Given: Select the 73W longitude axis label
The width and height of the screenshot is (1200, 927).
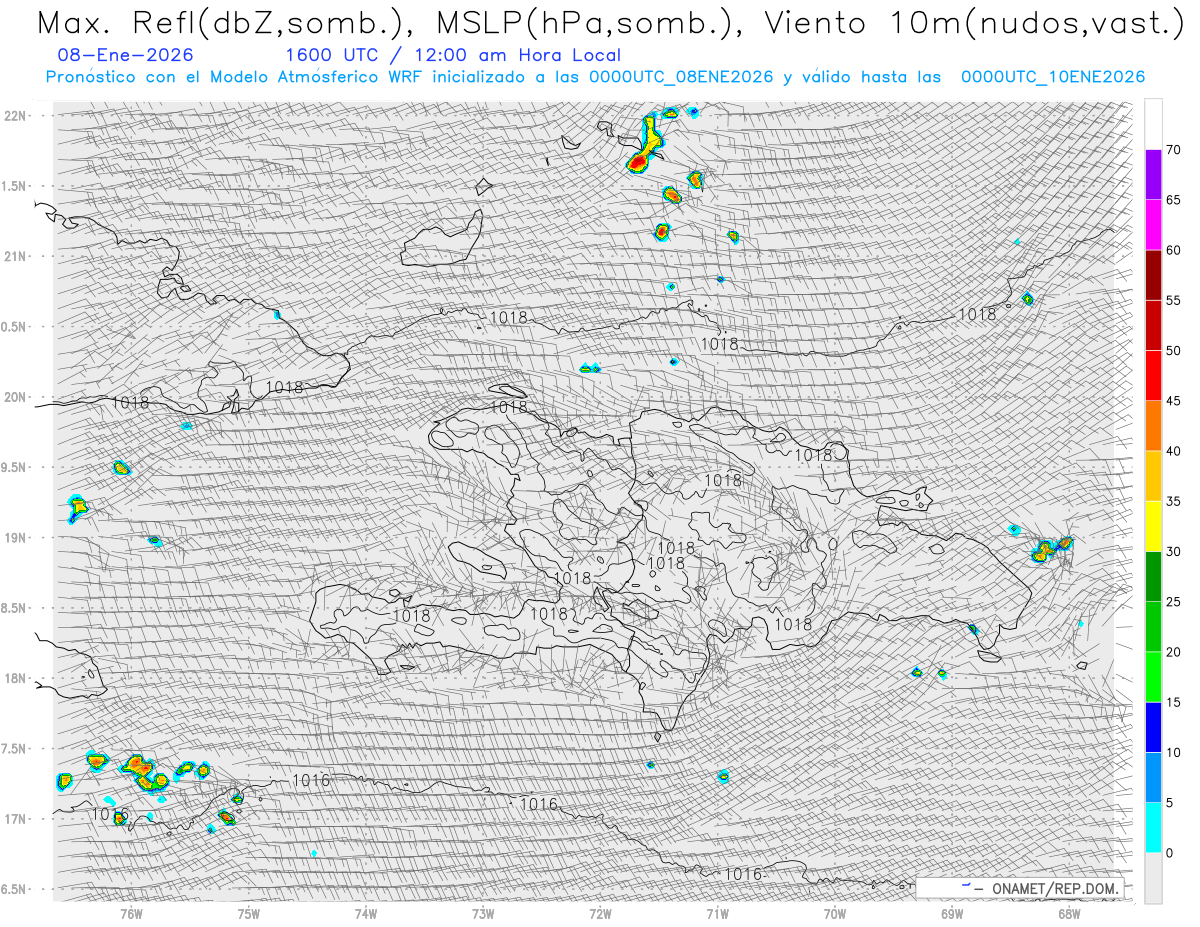Looking at the screenshot, I should pyautogui.click(x=482, y=912).
